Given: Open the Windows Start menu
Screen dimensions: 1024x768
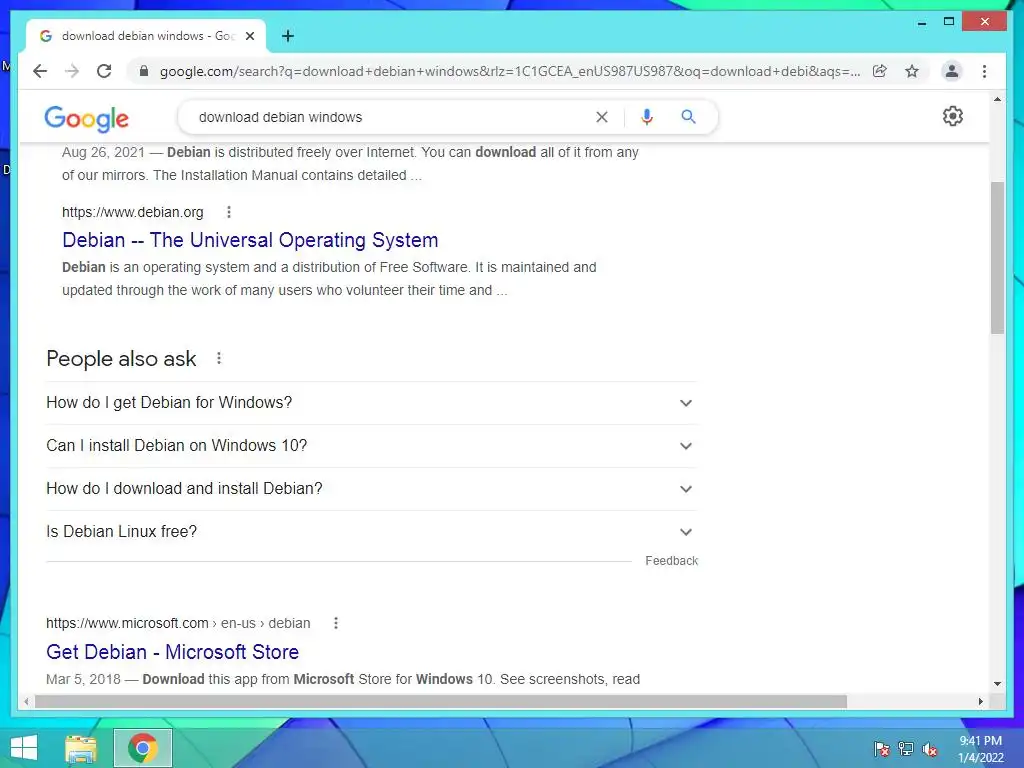Looking at the screenshot, I should coord(24,748).
